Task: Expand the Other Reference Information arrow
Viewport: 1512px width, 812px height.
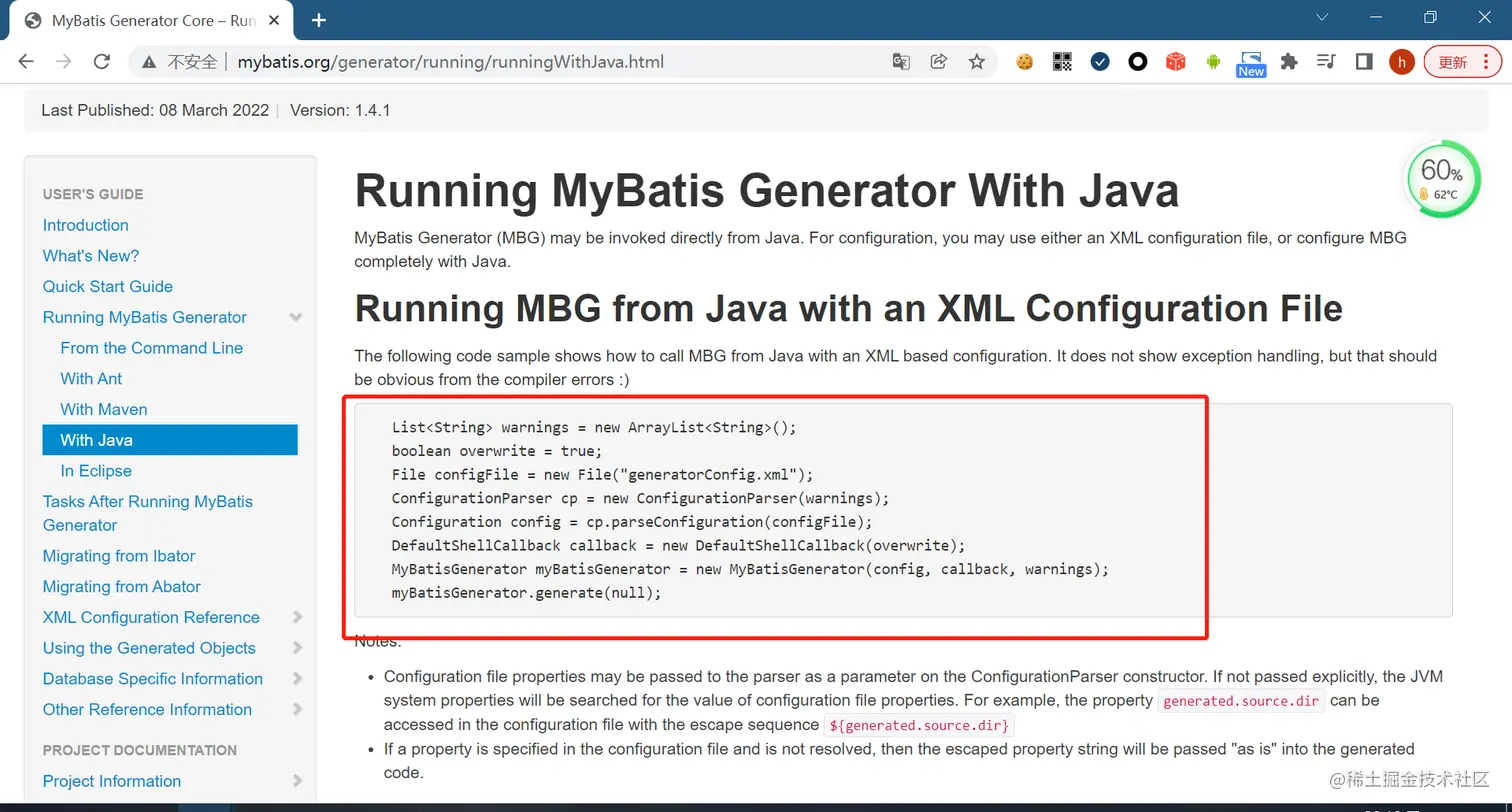Action: (297, 710)
